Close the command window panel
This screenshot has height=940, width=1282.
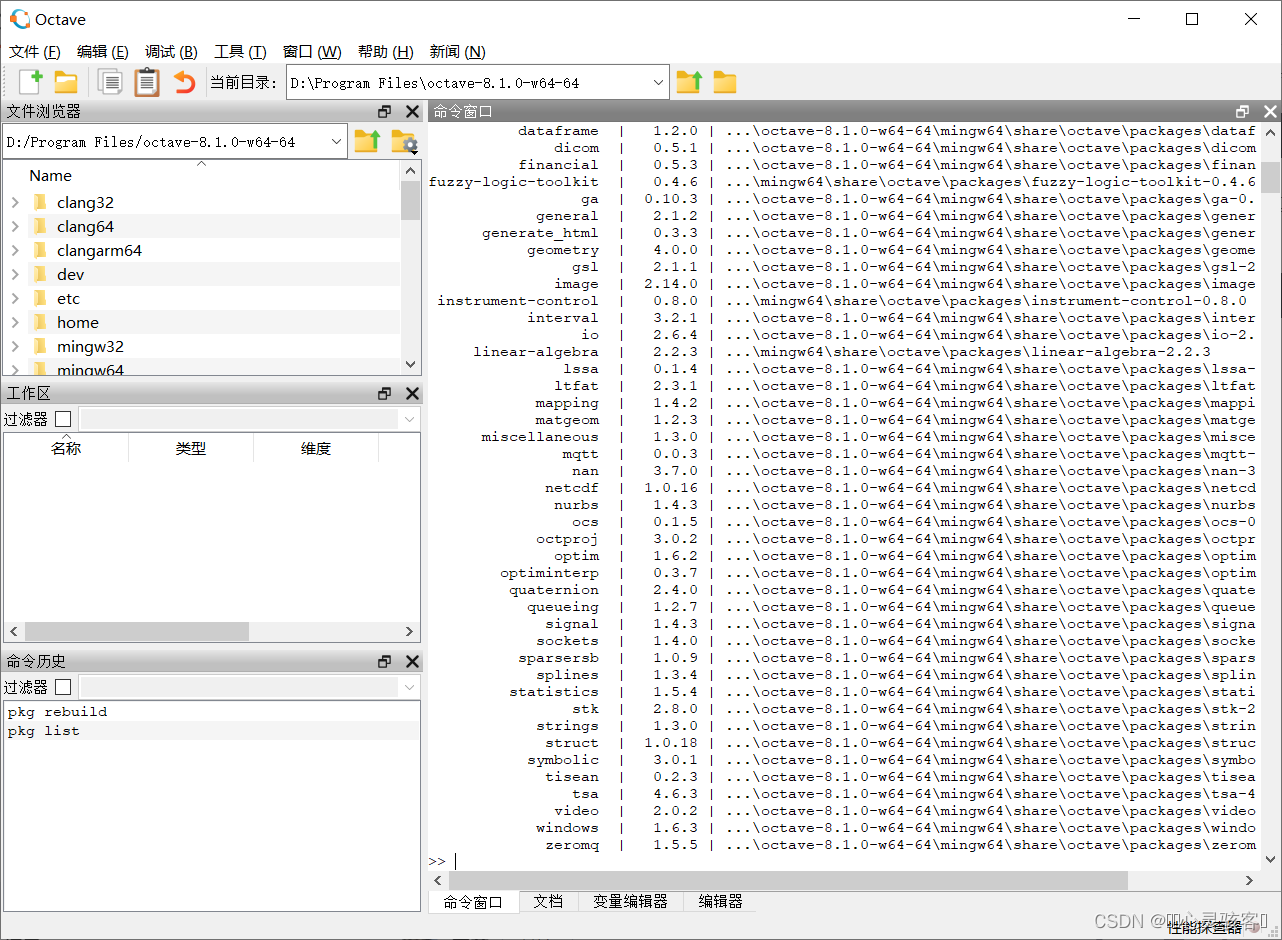[x=1270, y=112]
